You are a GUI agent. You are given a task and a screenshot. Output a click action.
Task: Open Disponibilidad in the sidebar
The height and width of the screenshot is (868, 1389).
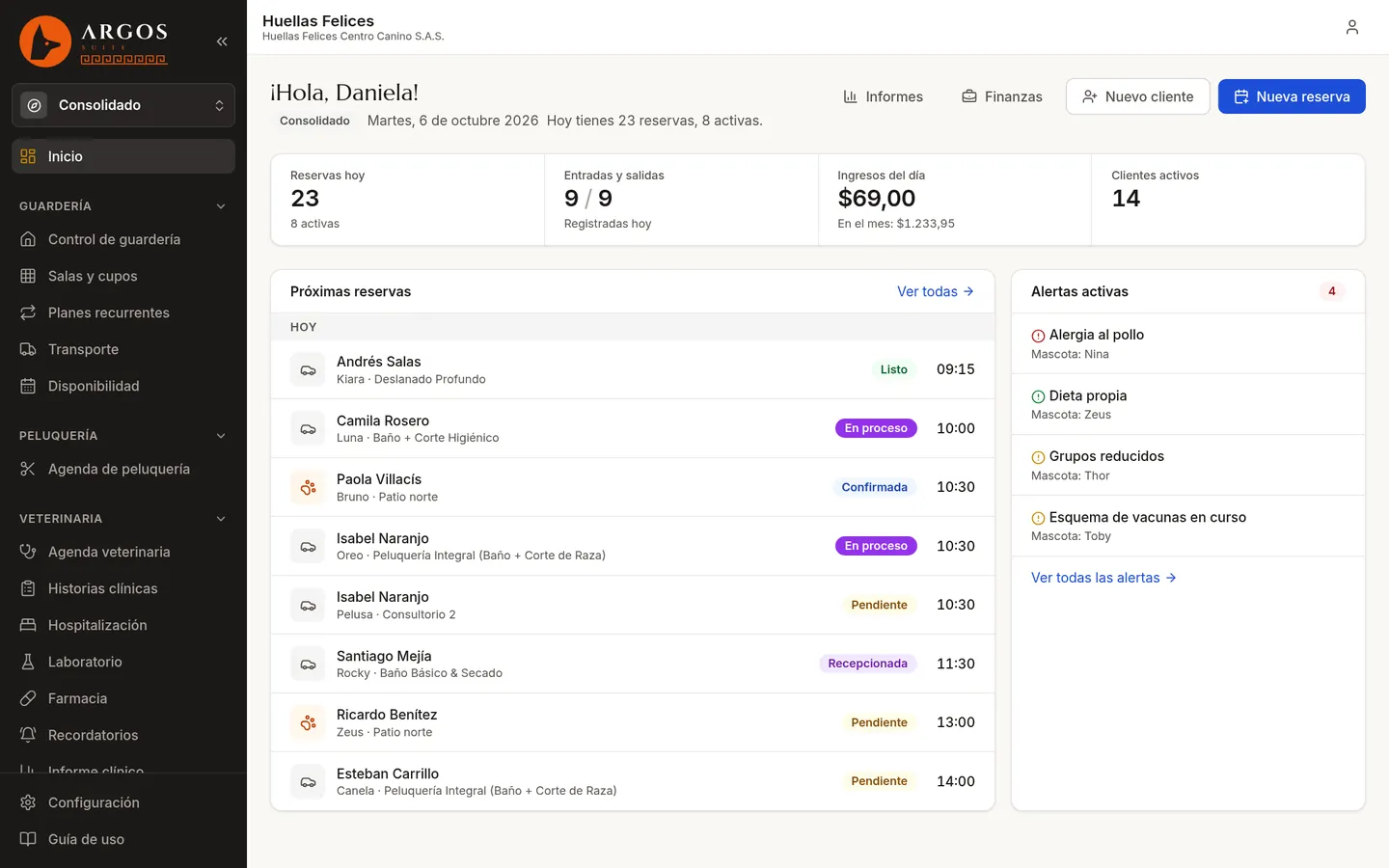click(x=123, y=386)
